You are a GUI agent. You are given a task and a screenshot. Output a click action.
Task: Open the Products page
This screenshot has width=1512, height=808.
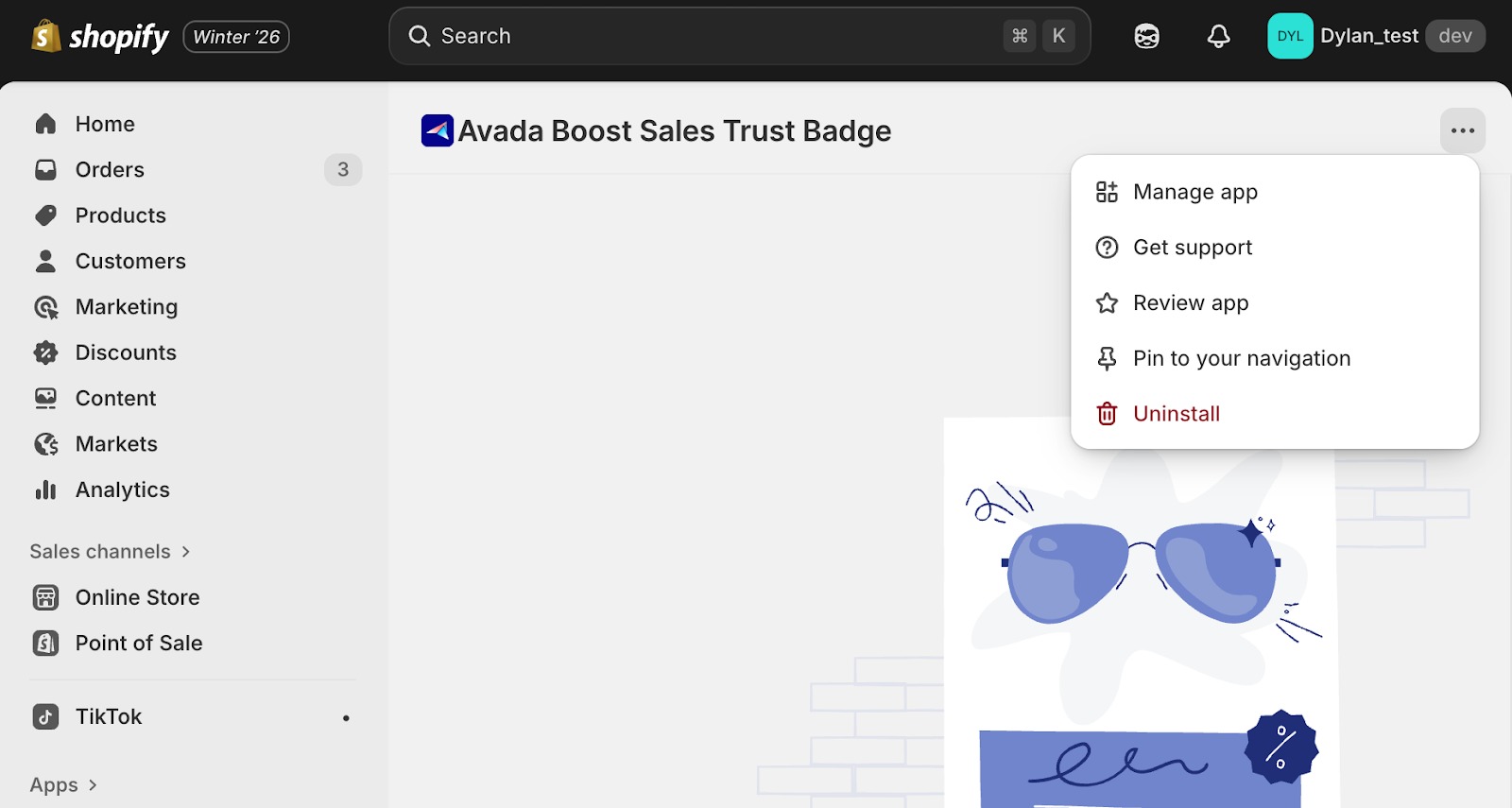(x=121, y=215)
